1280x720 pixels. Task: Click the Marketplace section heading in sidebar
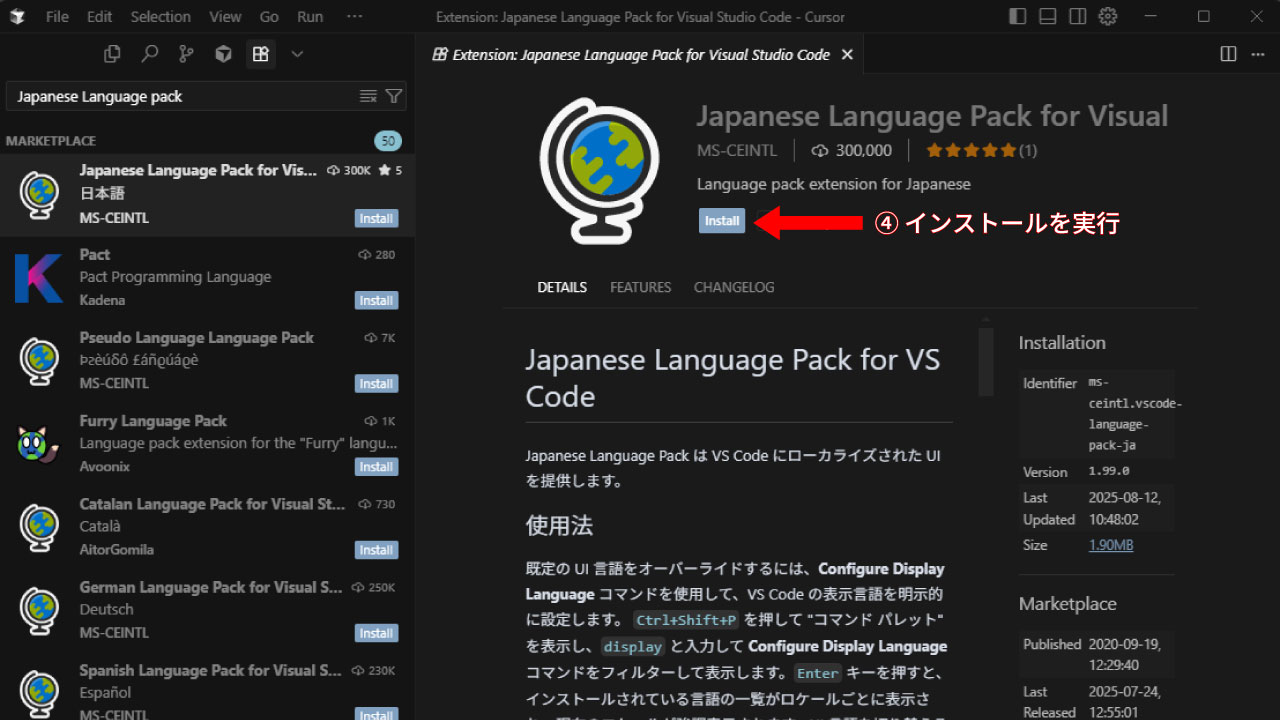pos(1067,604)
